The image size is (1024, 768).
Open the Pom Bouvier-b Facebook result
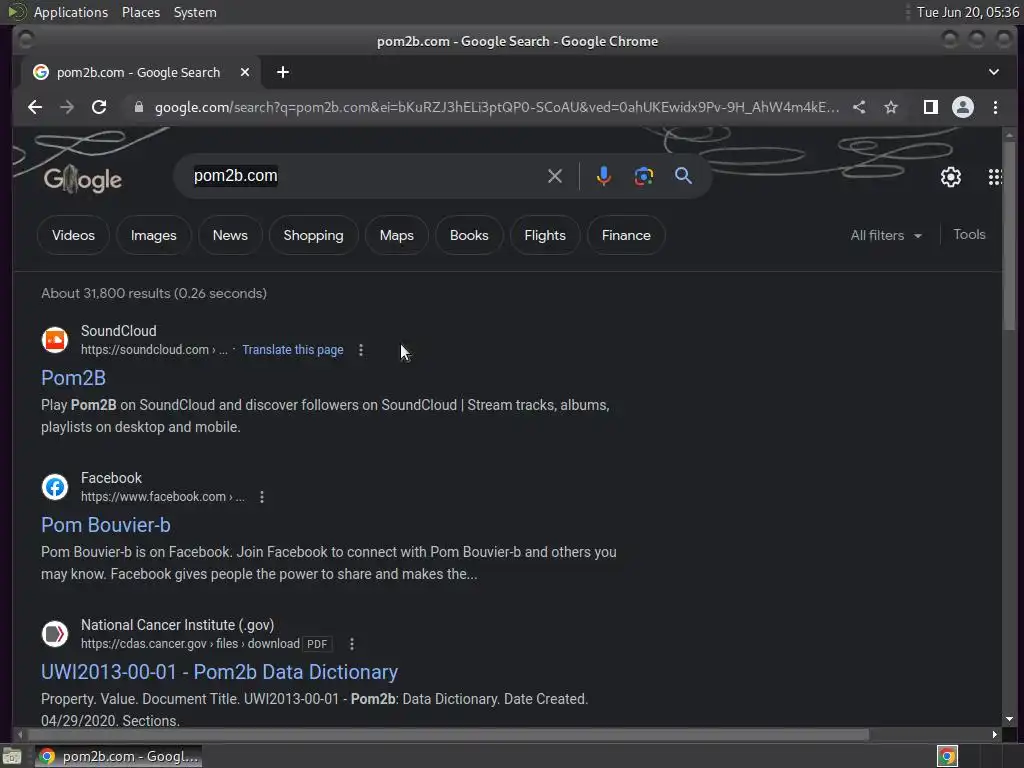coord(106,524)
